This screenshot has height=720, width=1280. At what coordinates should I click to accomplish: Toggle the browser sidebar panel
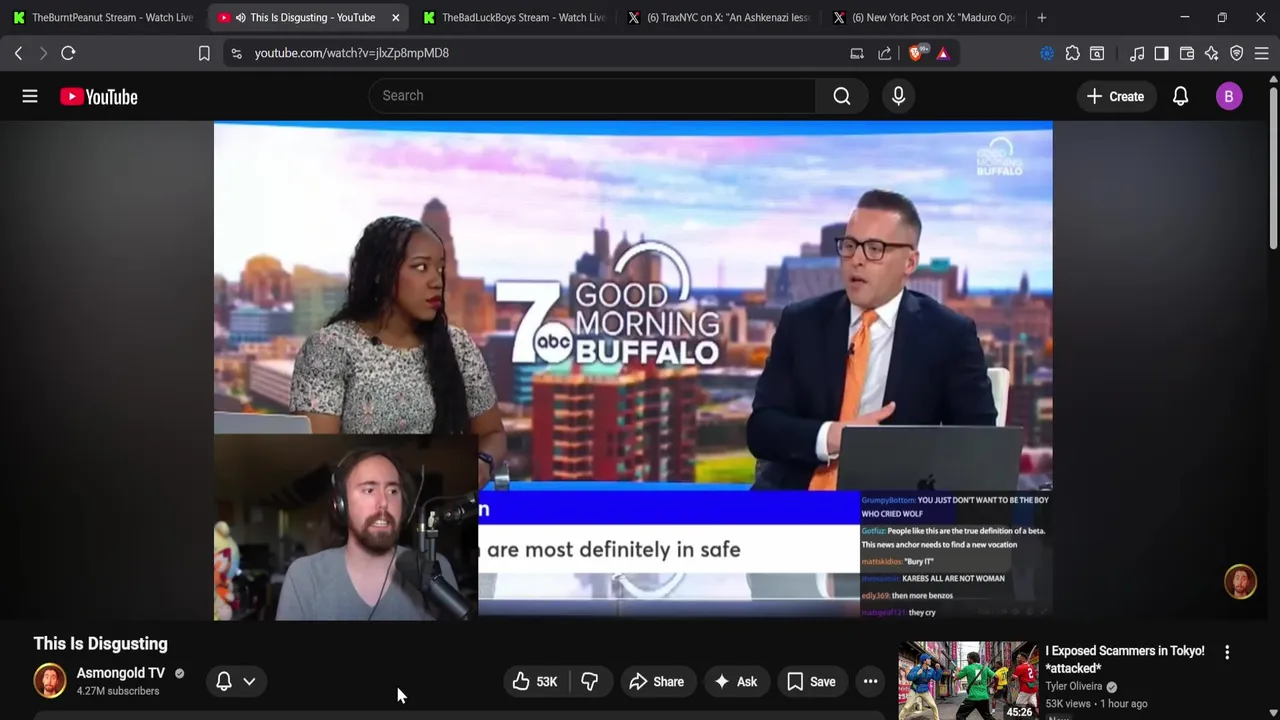coord(1161,53)
